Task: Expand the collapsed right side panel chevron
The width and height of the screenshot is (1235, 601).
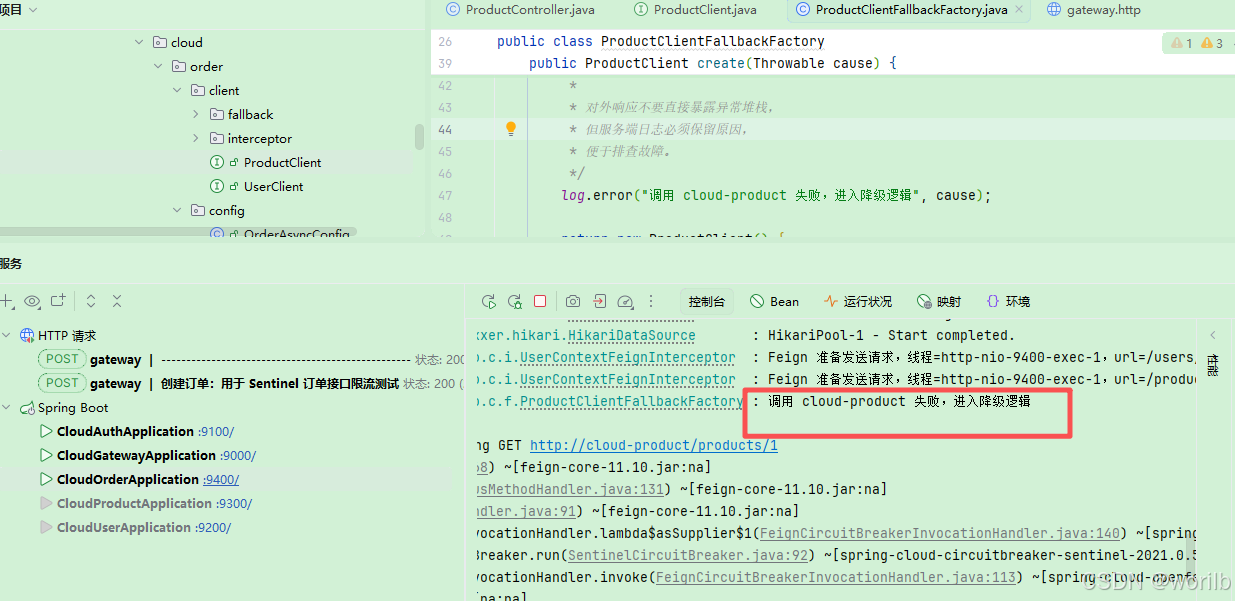Action: coord(1213,336)
